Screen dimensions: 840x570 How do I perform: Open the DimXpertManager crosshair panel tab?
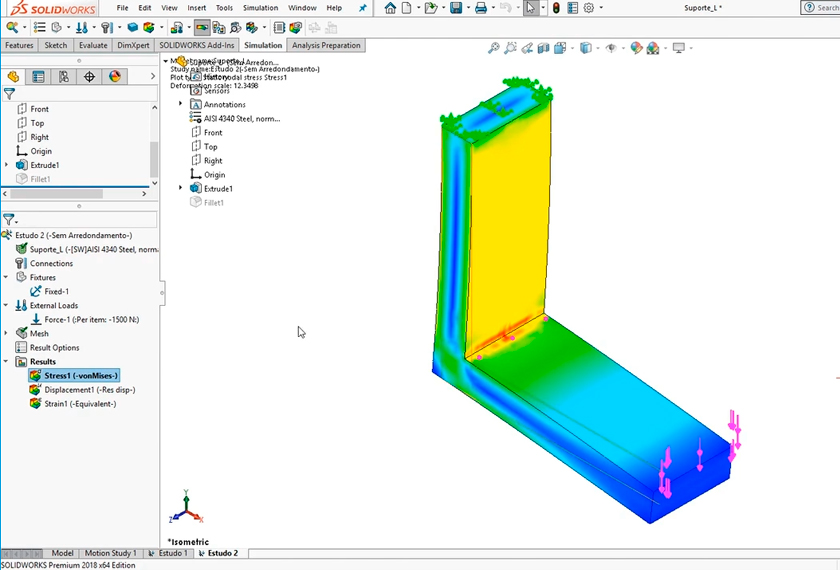(x=89, y=76)
